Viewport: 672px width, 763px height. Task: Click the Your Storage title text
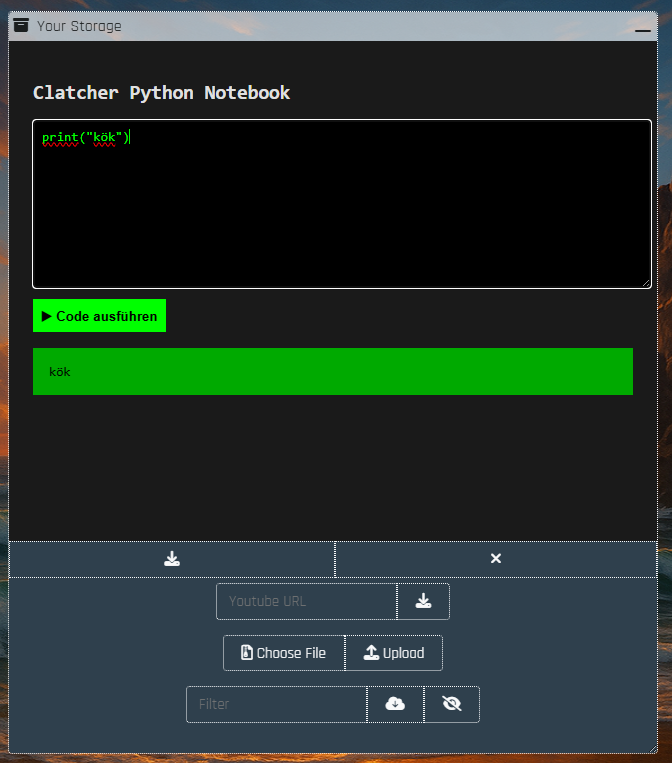pyautogui.click(x=79, y=26)
